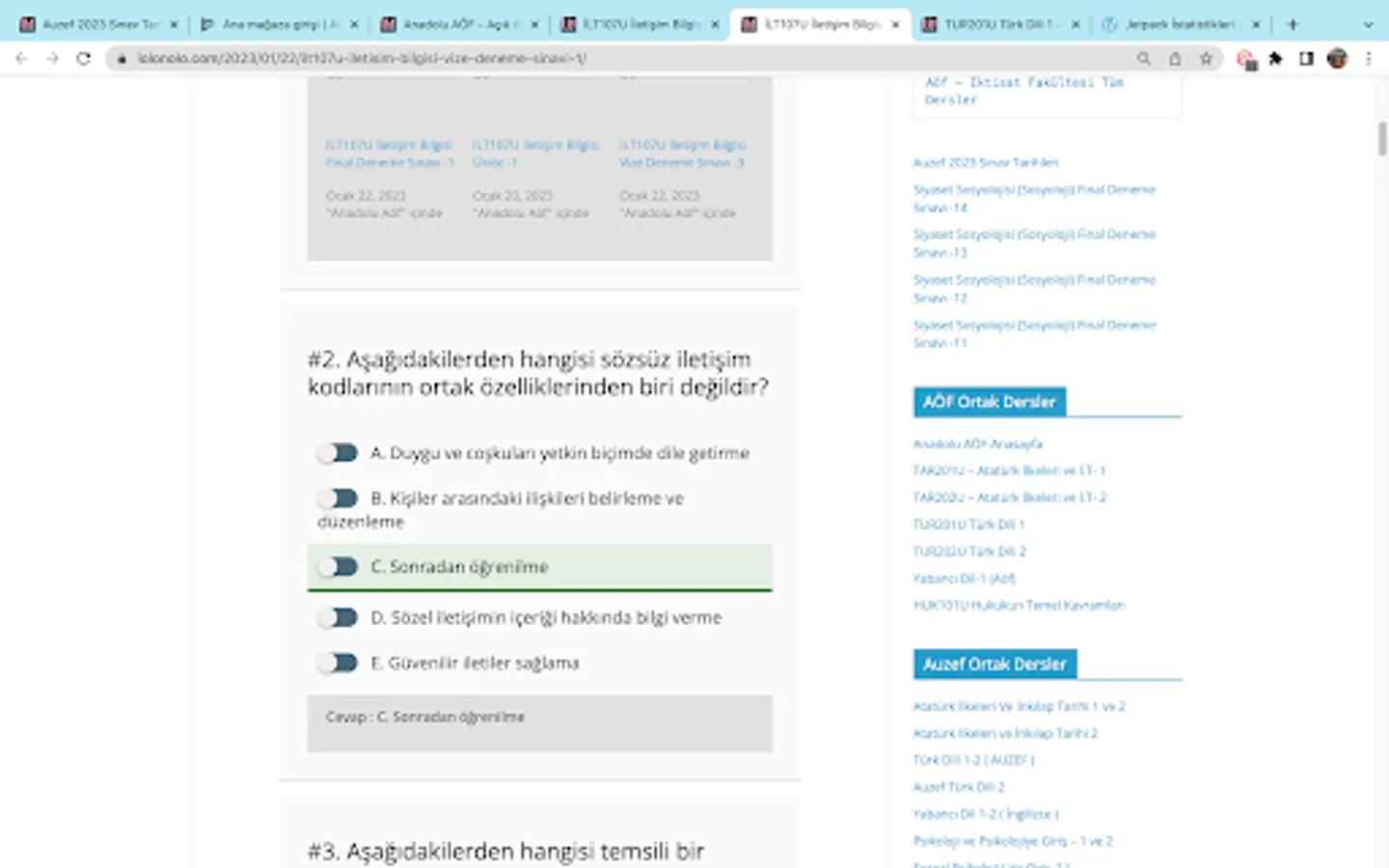Go forward in browser history
Viewport: 1389px width, 868px height.
tap(52, 59)
